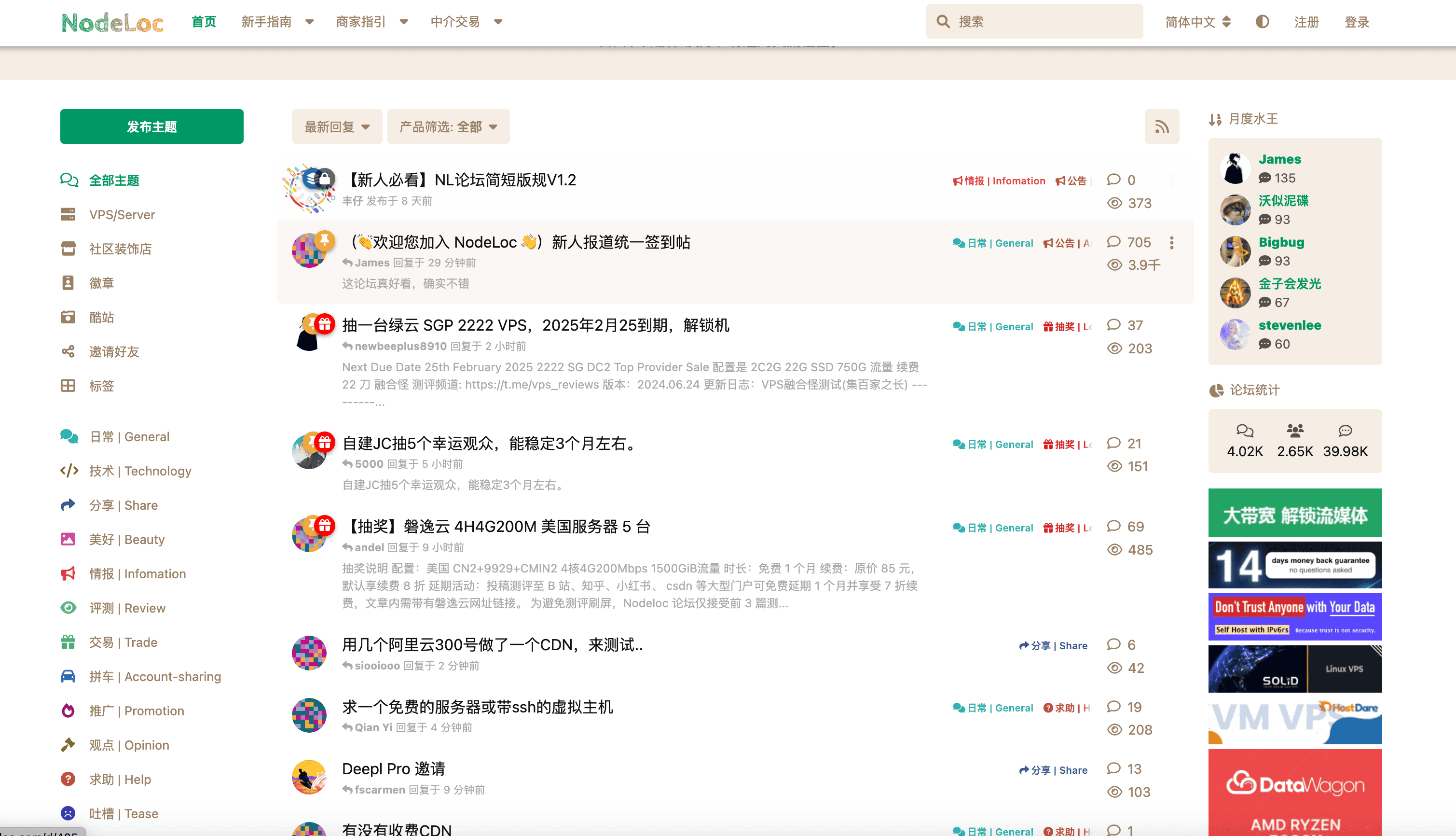Open VPS/Server category in sidebar
Viewport: 1456px width, 836px height.
[x=122, y=215]
